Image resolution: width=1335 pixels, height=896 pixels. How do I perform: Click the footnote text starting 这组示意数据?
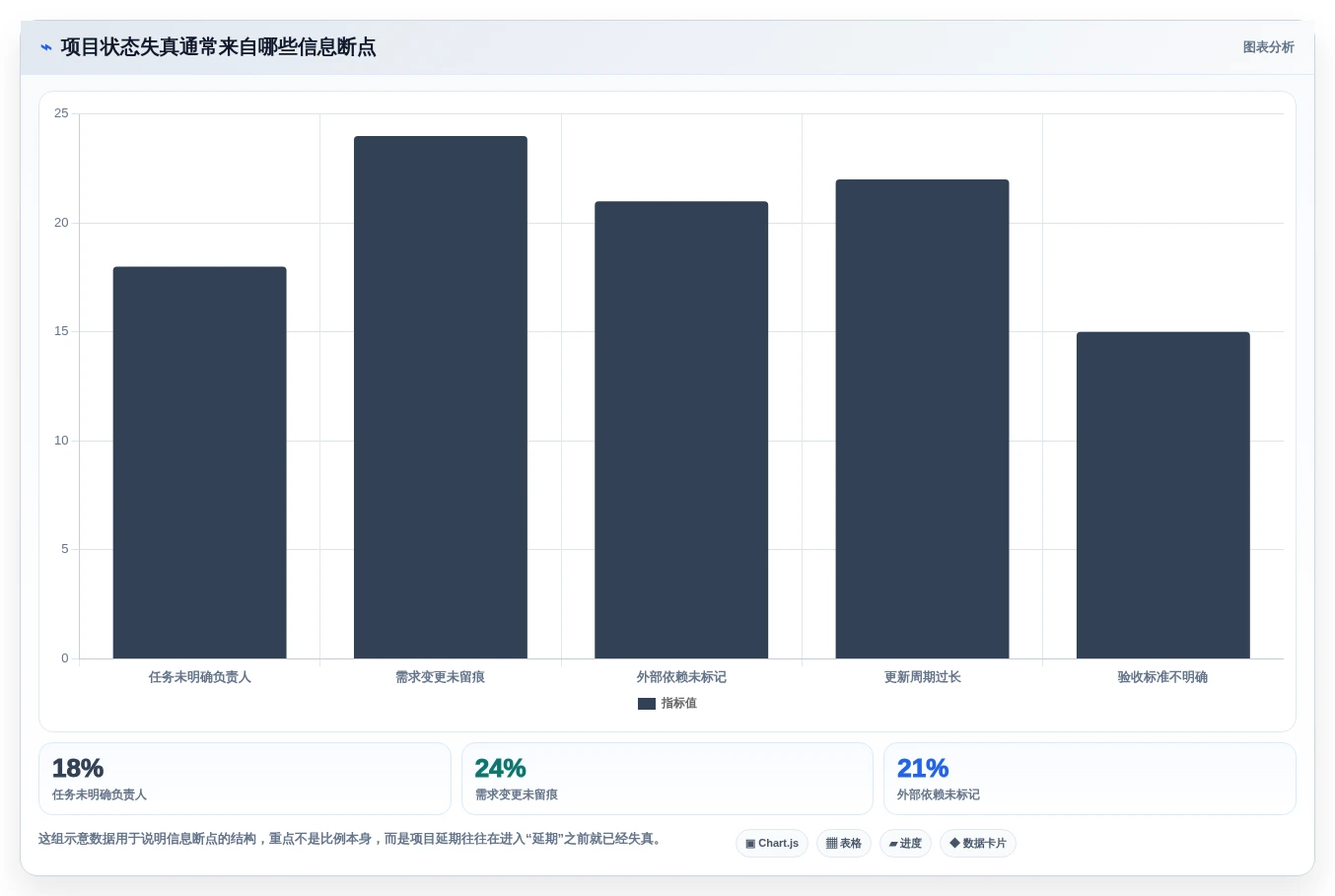click(x=353, y=839)
